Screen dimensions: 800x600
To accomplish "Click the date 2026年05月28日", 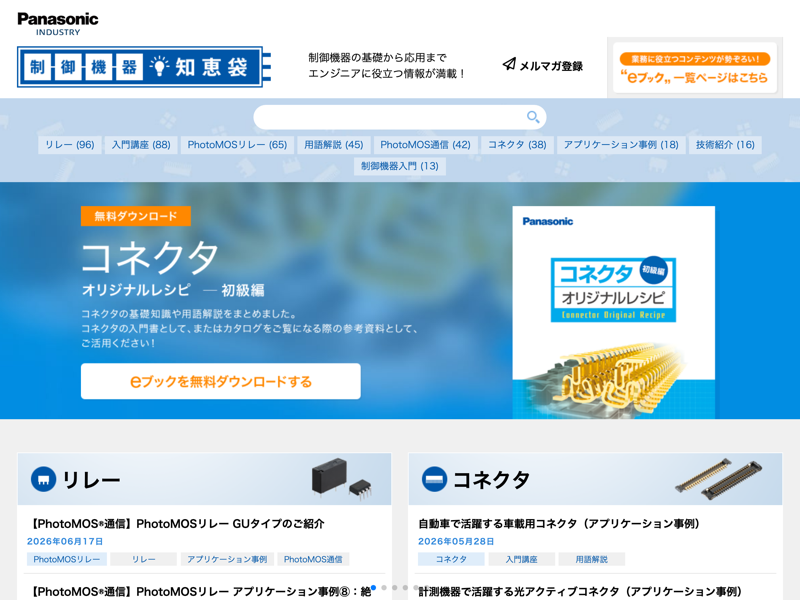I will [x=456, y=541].
